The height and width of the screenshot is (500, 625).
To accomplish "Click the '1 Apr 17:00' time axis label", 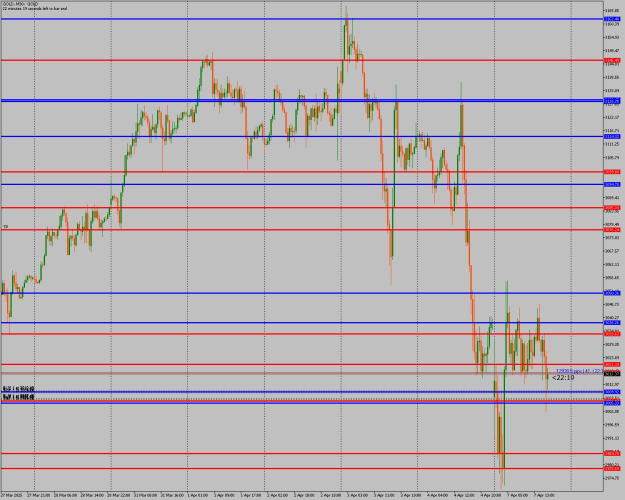I will [x=252, y=495].
